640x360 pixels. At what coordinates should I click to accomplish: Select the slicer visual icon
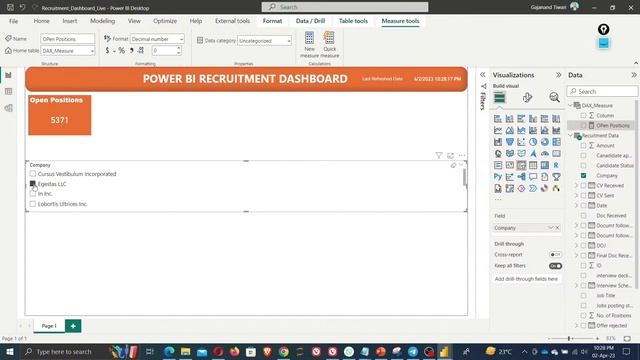point(521,165)
